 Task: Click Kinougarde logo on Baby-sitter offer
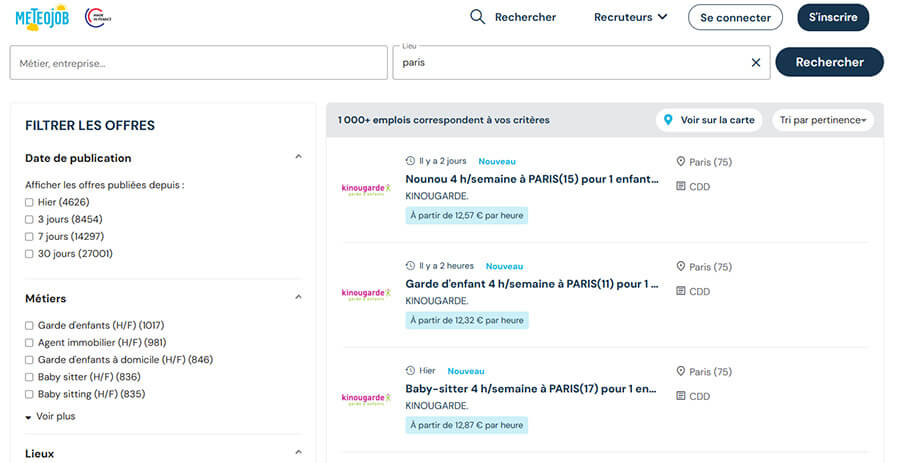click(x=366, y=399)
